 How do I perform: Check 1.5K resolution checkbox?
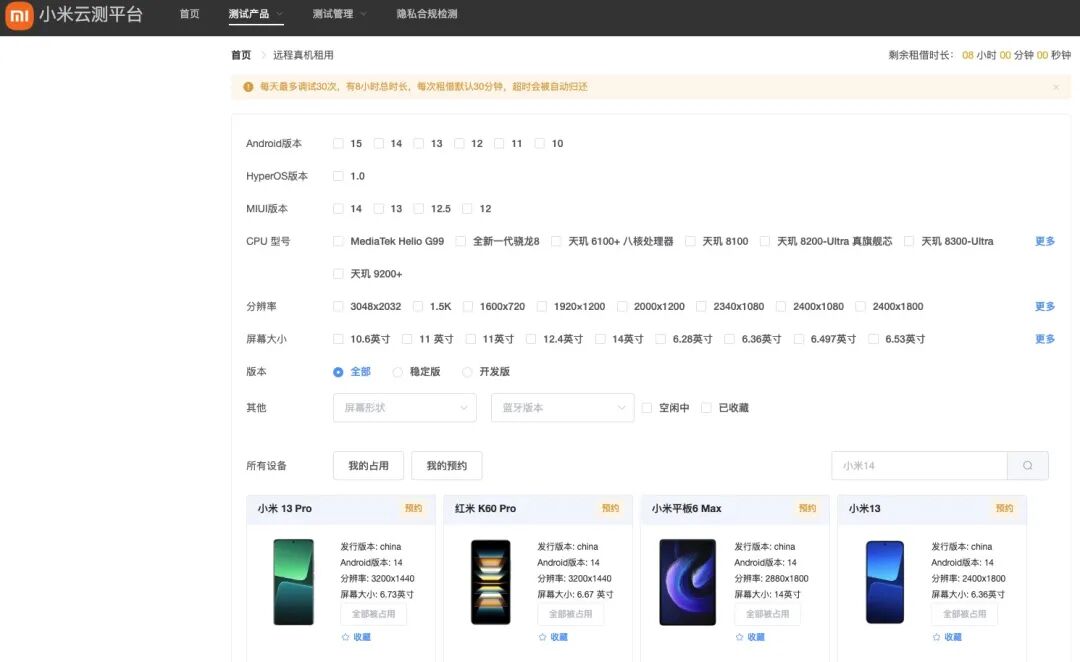tap(418, 307)
